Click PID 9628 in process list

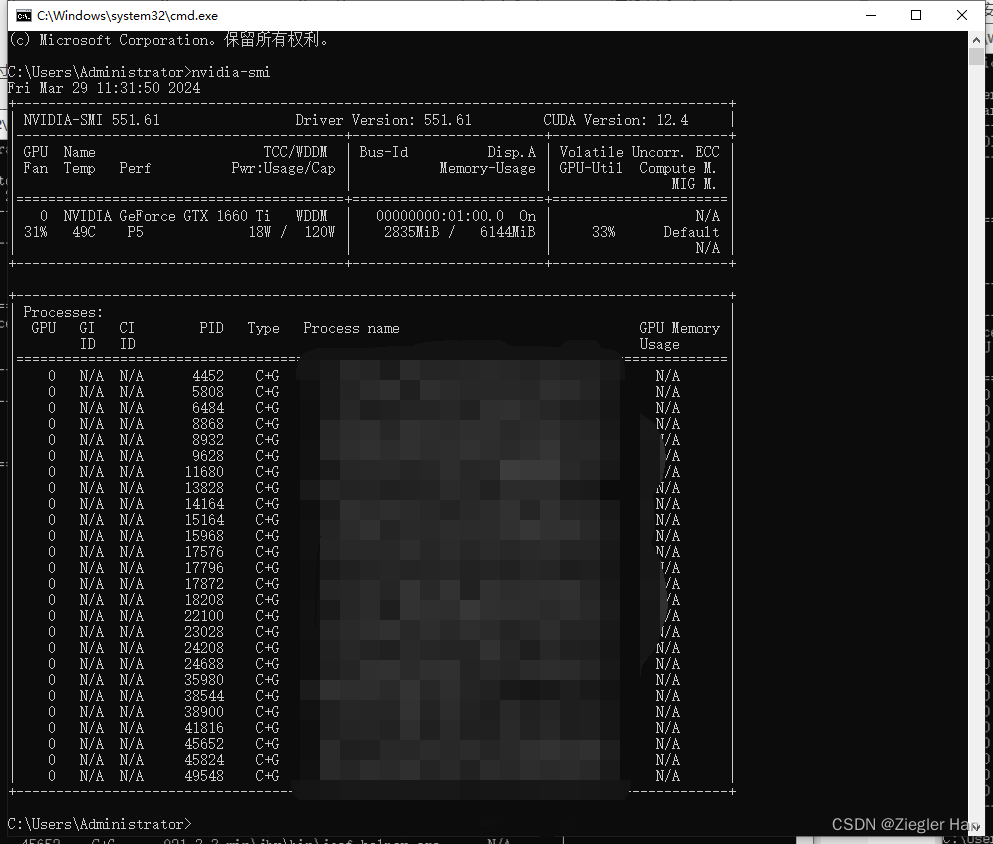pyautogui.click(x=208, y=456)
